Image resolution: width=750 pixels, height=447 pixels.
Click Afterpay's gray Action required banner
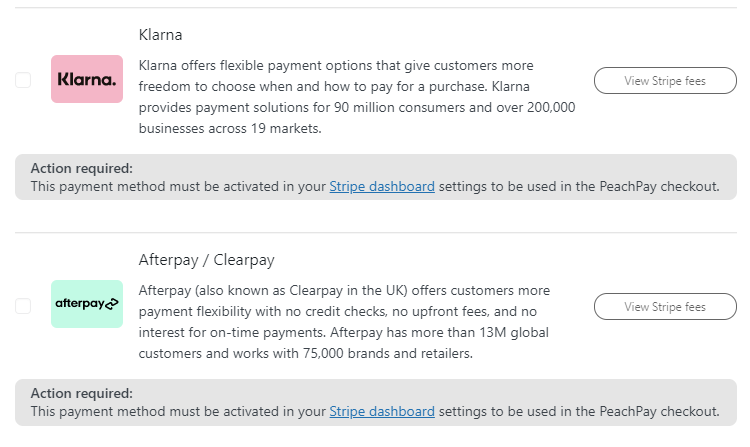(376, 403)
